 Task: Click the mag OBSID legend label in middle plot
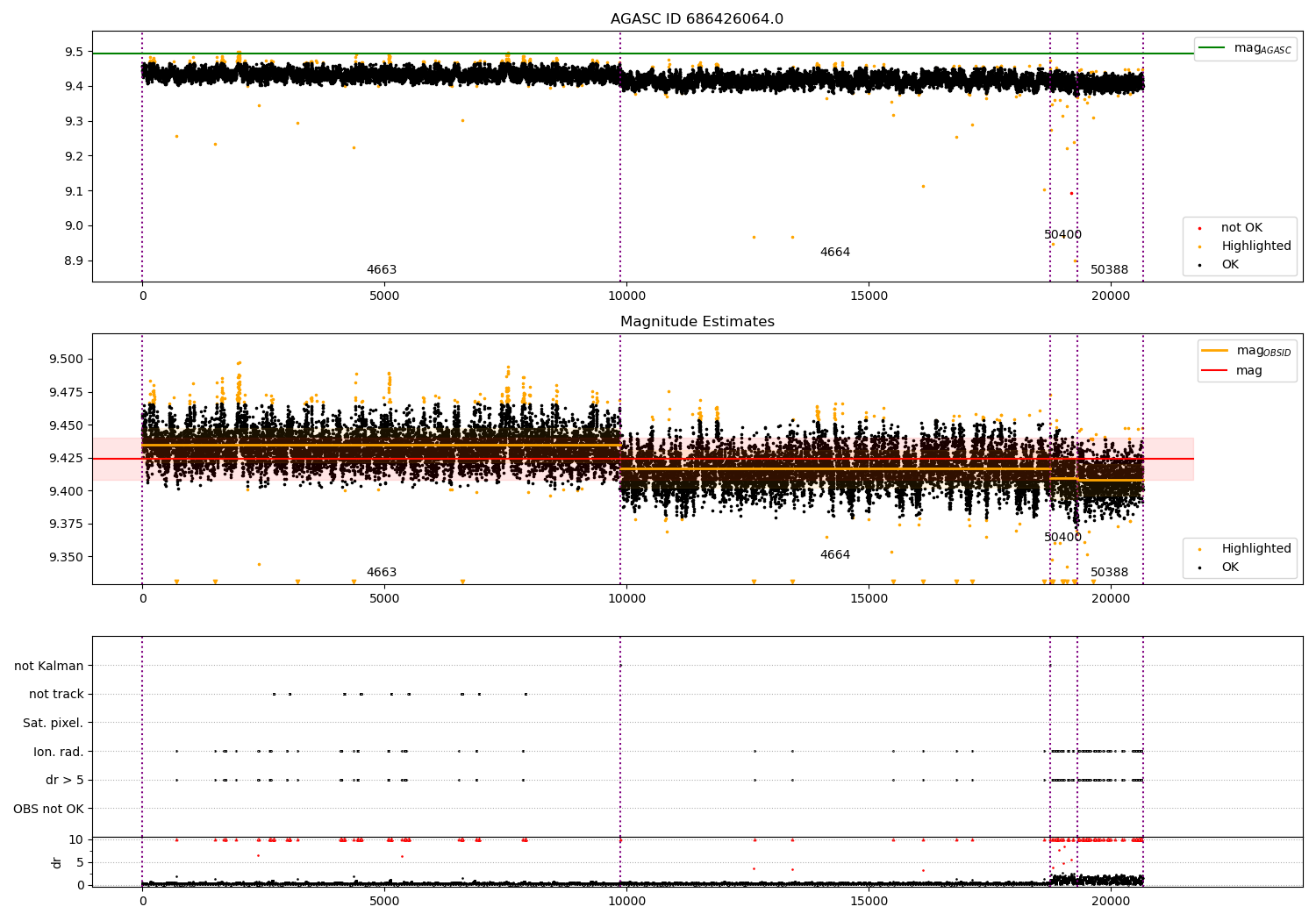pos(1263,351)
